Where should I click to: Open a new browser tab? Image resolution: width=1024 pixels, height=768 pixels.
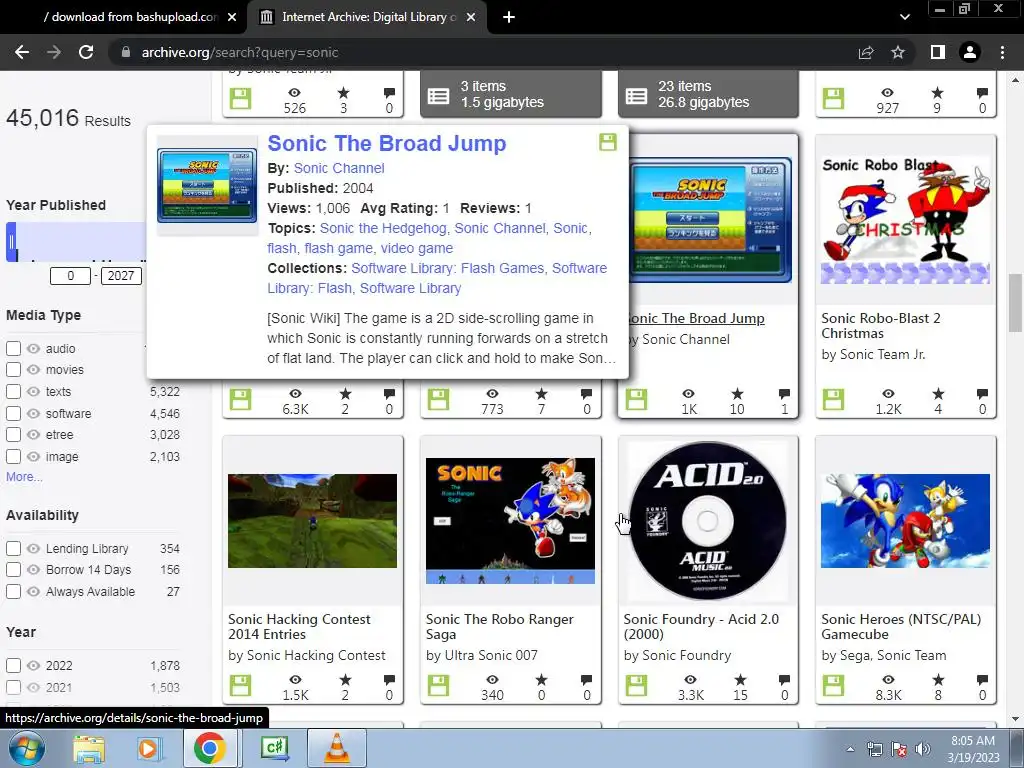[x=509, y=17]
